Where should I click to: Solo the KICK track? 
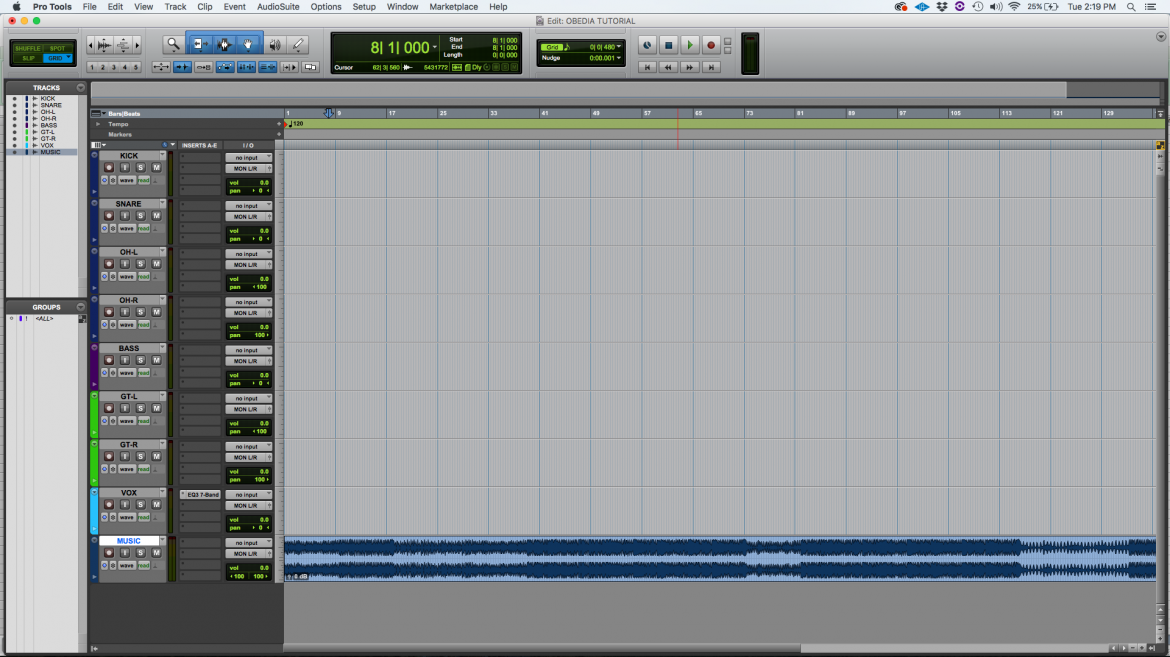(140, 168)
